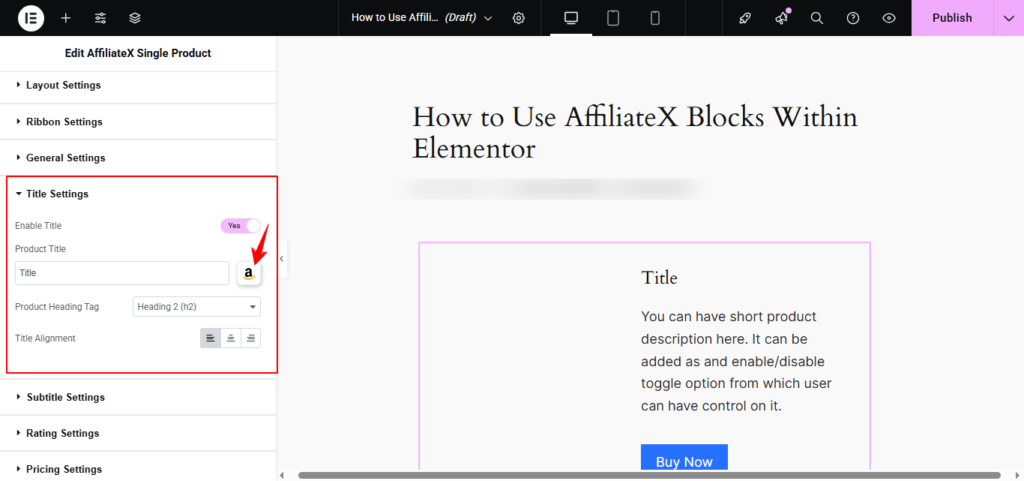Open page settings gear icon

click(x=518, y=18)
